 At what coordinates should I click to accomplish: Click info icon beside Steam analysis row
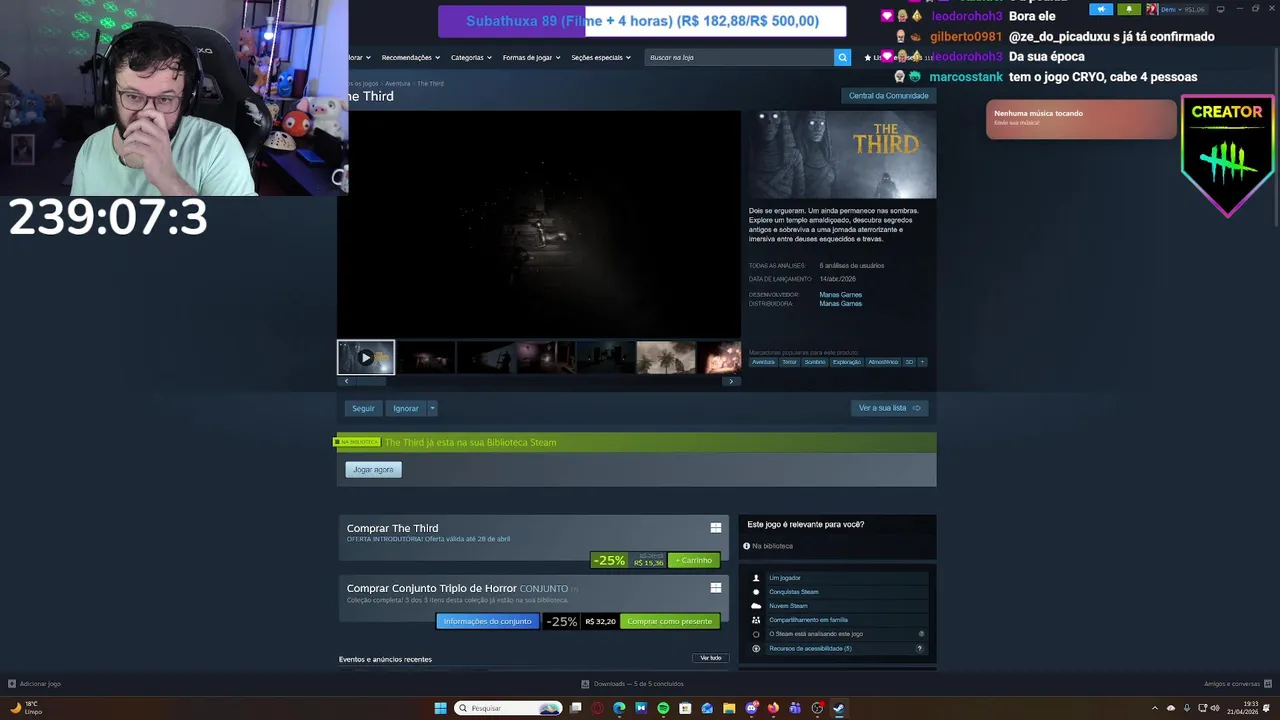point(921,634)
